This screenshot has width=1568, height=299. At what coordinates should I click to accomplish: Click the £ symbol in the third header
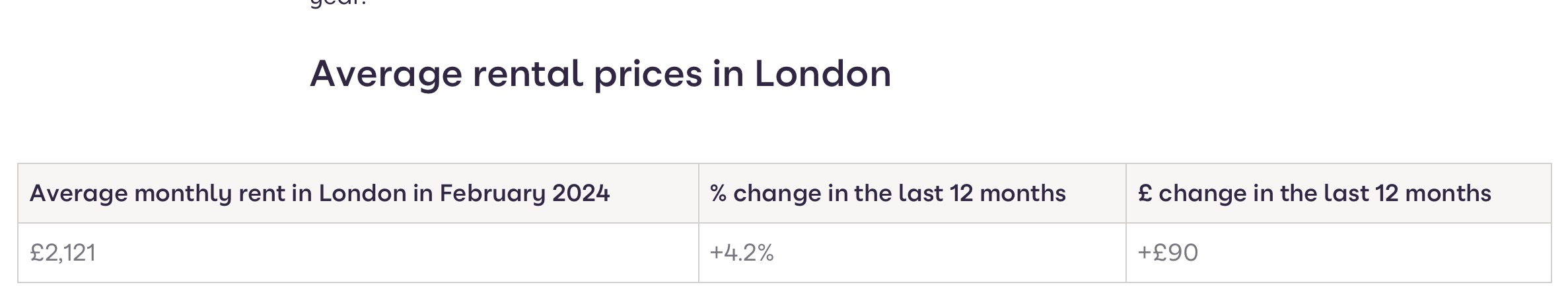click(x=1145, y=193)
